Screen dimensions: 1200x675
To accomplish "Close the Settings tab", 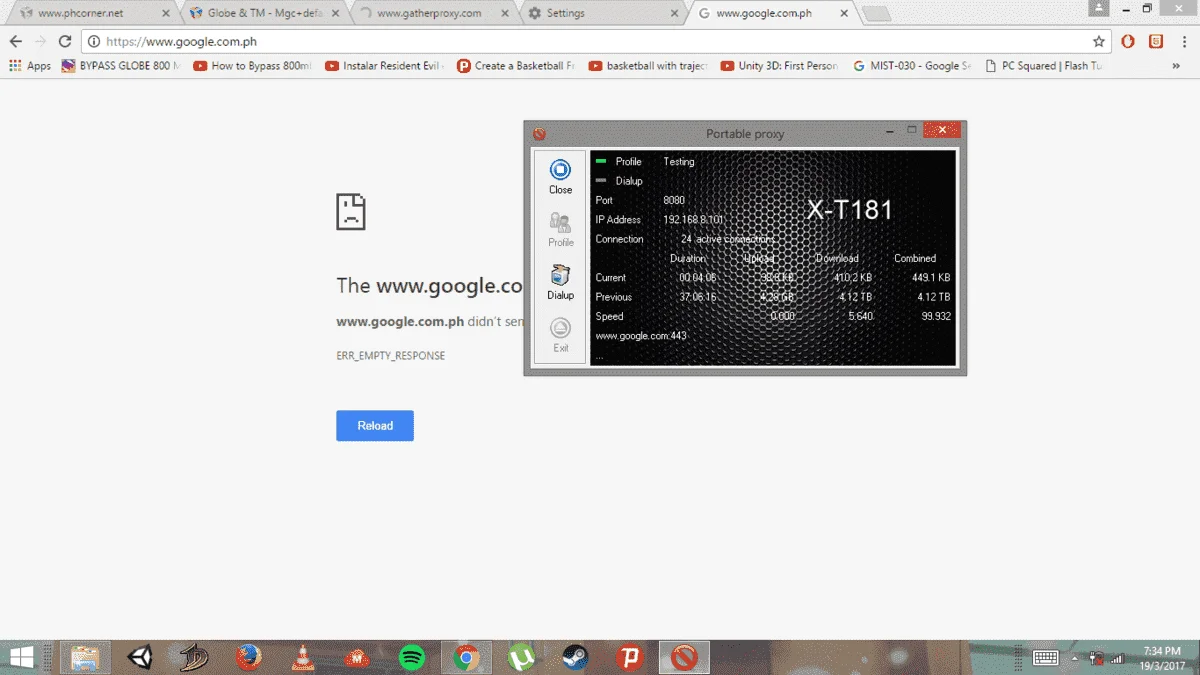I will coord(674,14).
